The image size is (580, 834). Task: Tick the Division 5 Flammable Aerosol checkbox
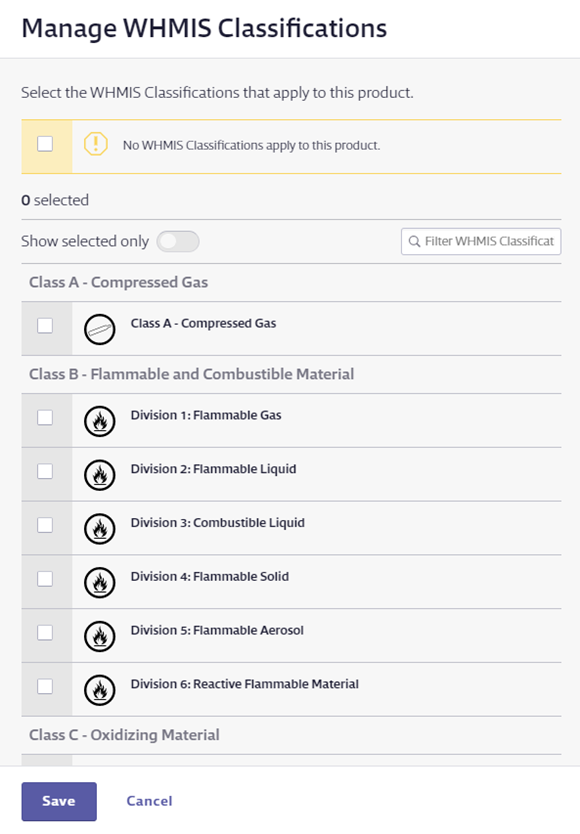[x=45, y=632]
